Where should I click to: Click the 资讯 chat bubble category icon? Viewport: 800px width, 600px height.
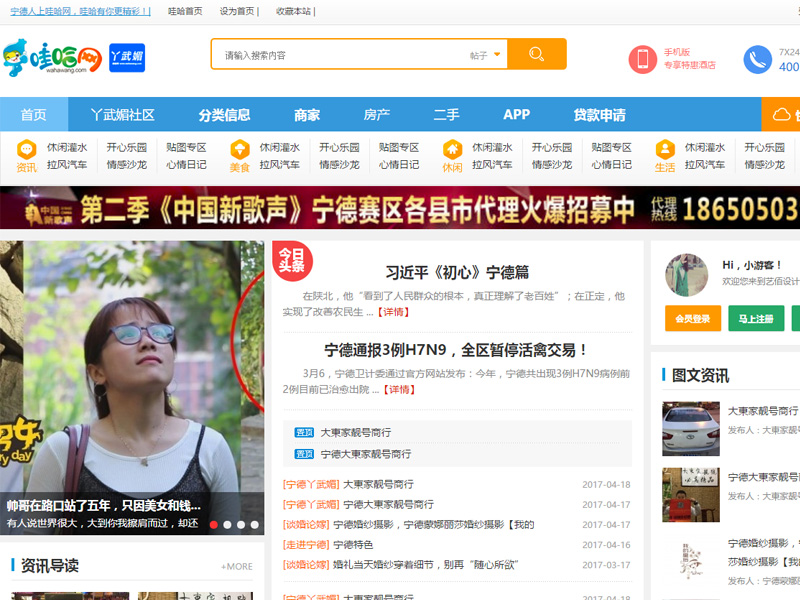pos(27,149)
